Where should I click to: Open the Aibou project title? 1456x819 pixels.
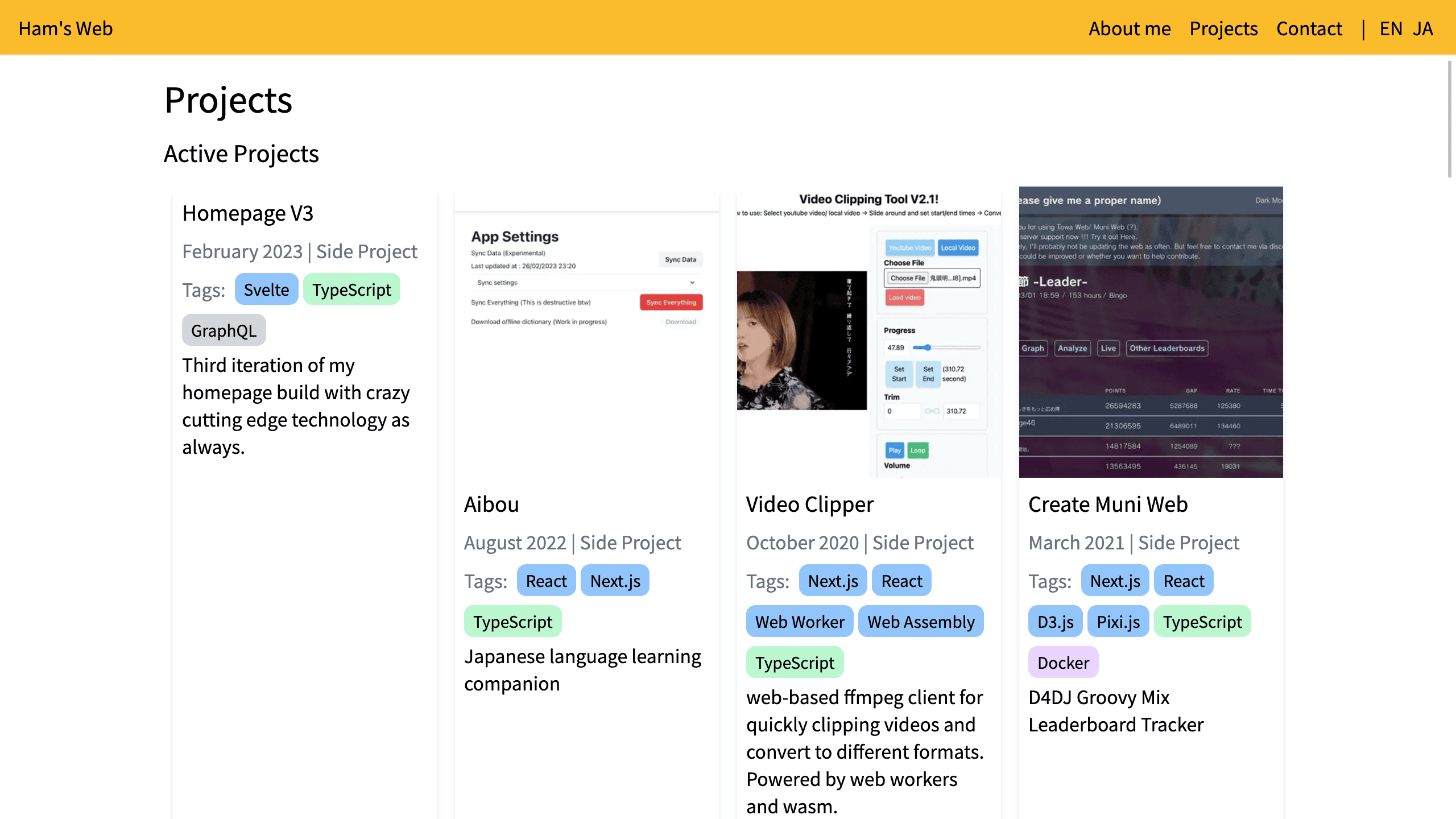point(491,504)
